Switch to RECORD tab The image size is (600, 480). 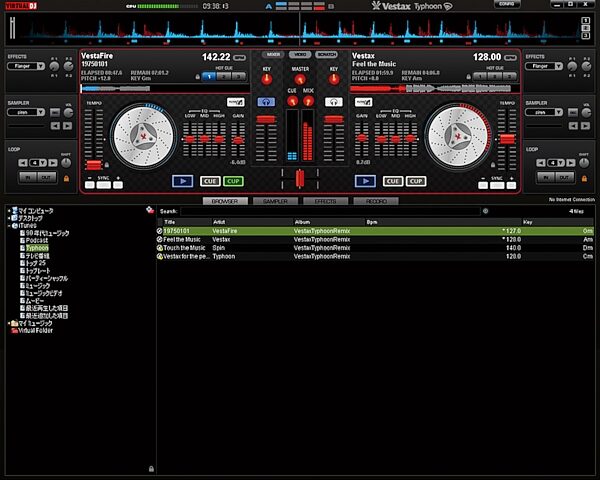(376, 201)
